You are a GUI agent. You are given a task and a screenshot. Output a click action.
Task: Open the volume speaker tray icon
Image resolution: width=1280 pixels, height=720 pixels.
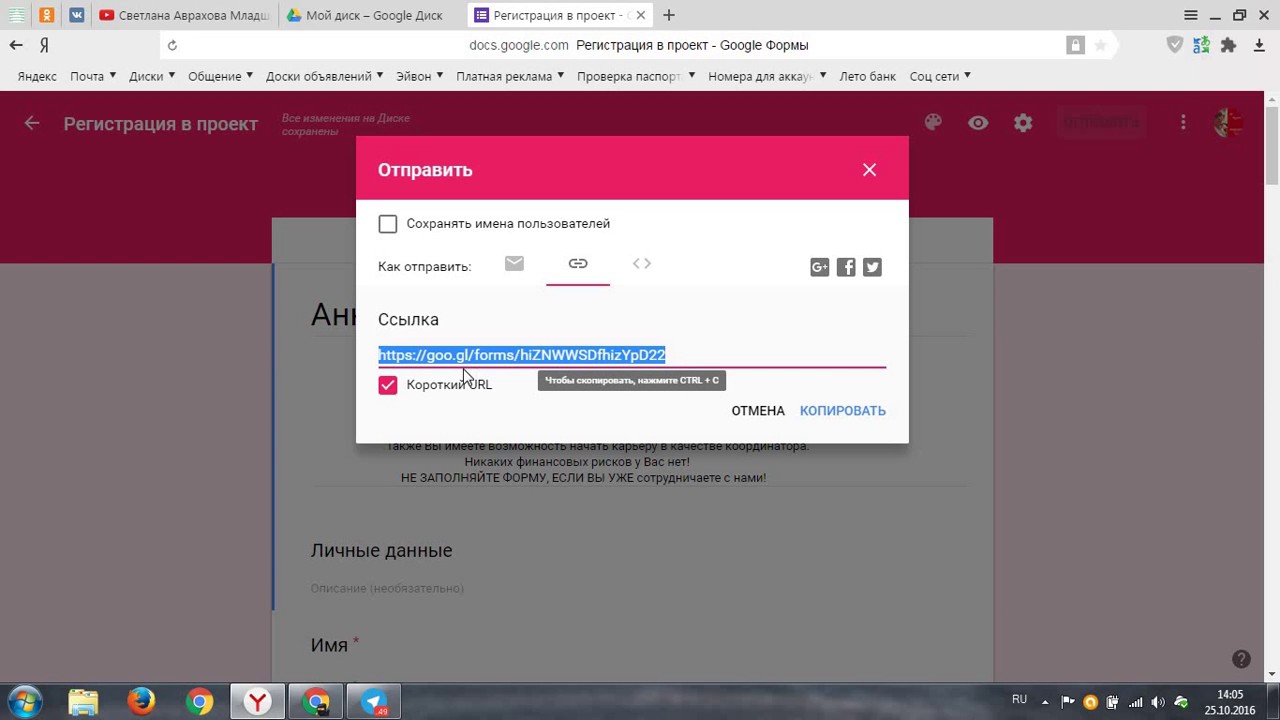pyautogui.click(x=1159, y=702)
